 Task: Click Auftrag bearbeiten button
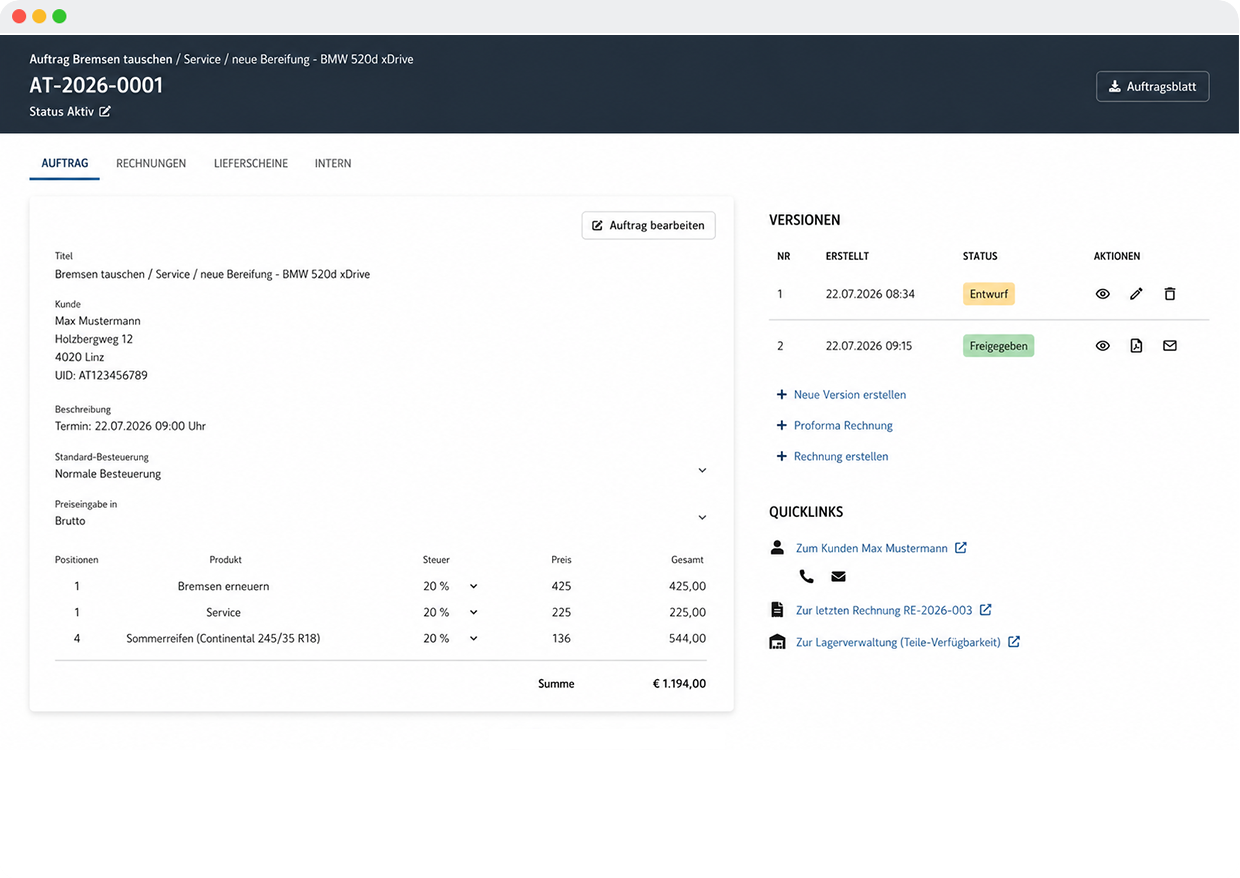tap(649, 225)
